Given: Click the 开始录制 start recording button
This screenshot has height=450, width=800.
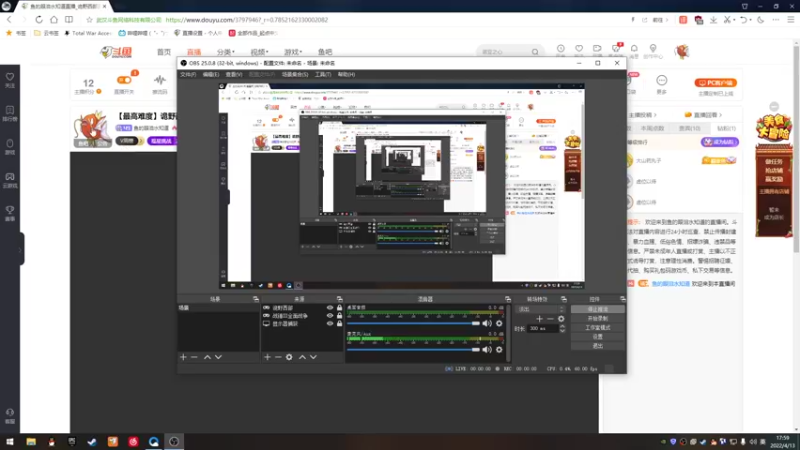Looking at the screenshot, I should [x=597, y=318].
